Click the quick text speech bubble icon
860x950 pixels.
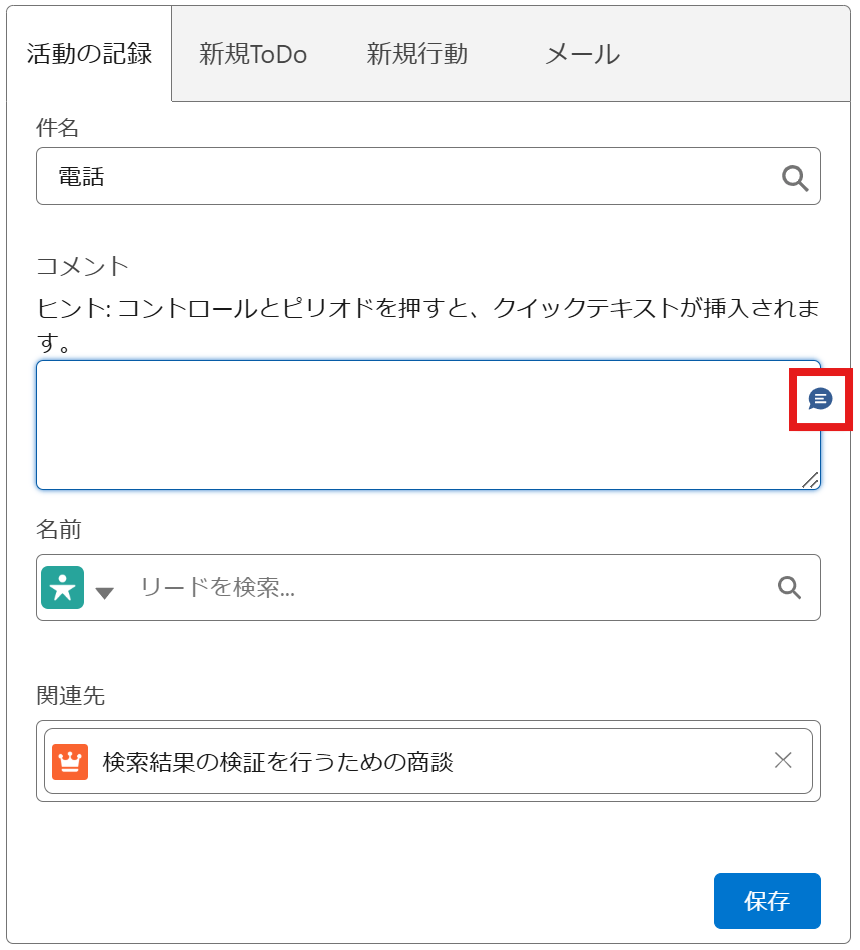click(820, 399)
